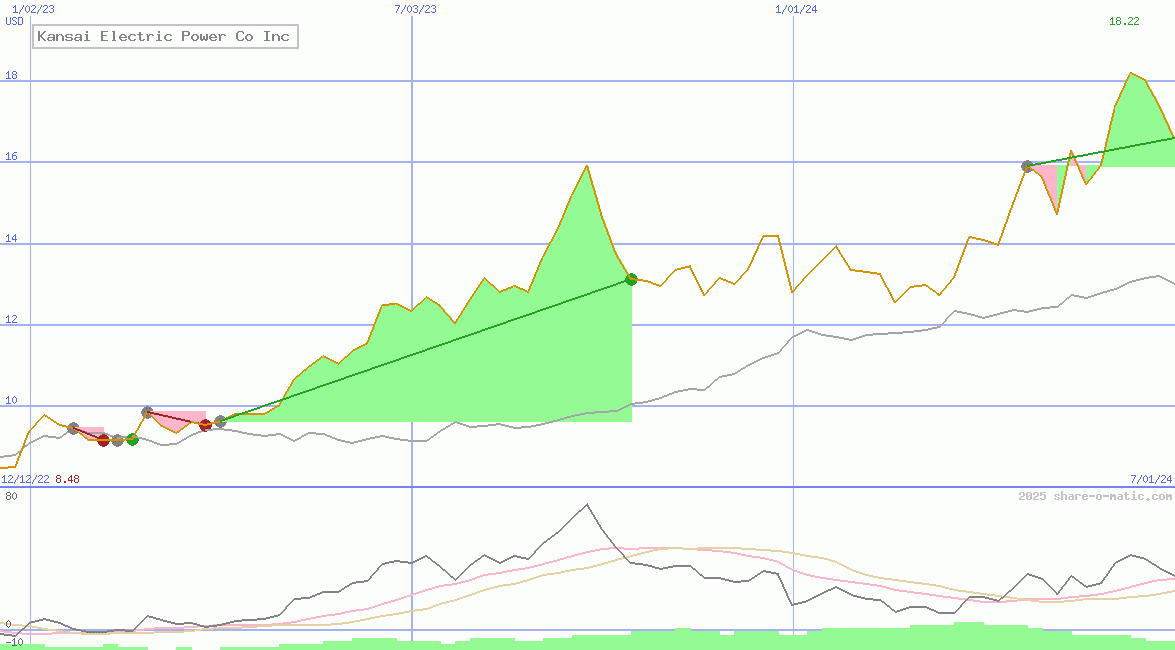Click the 18.22 high price label

pyautogui.click(x=1124, y=21)
